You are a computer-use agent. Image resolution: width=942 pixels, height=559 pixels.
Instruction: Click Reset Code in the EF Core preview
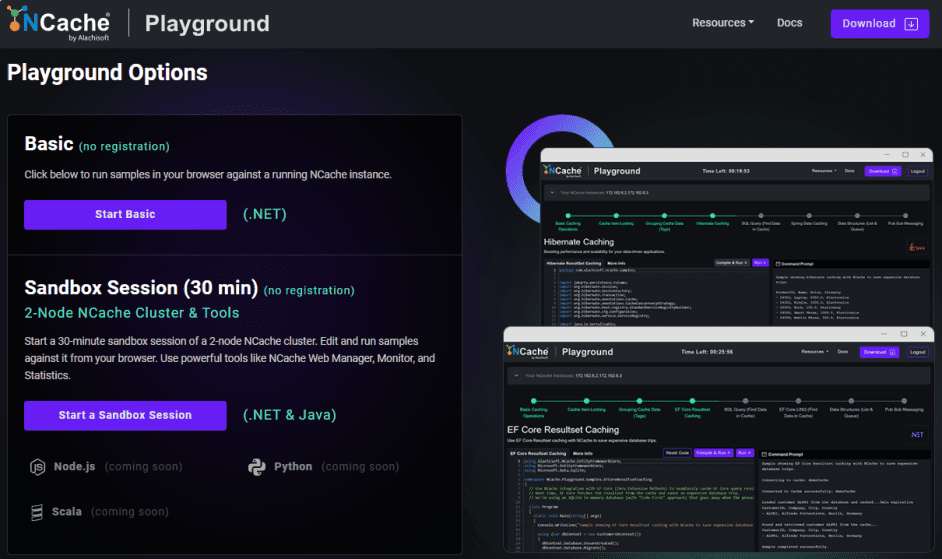[x=677, y=453]
